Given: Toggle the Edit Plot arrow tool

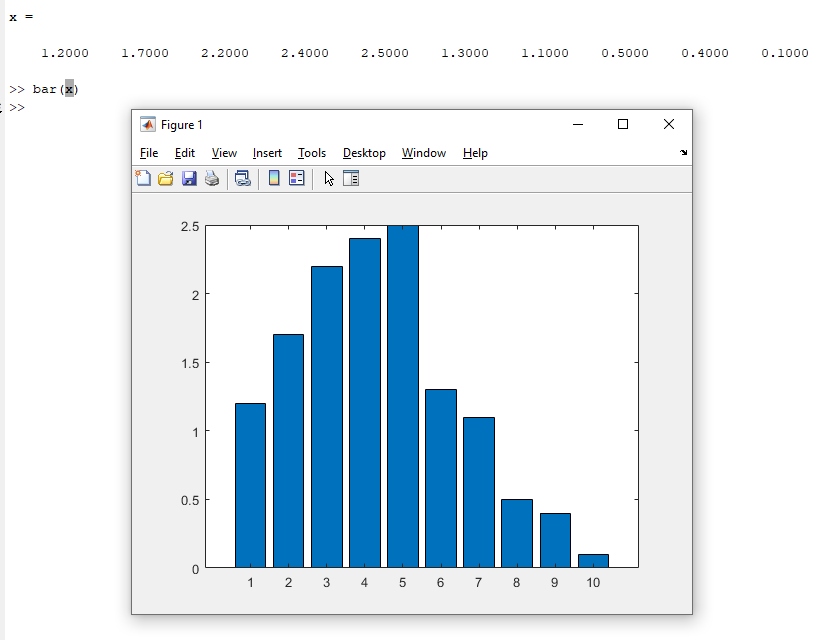Looking at the screenshot, I should pyautogui.click(x=329, y=178).
